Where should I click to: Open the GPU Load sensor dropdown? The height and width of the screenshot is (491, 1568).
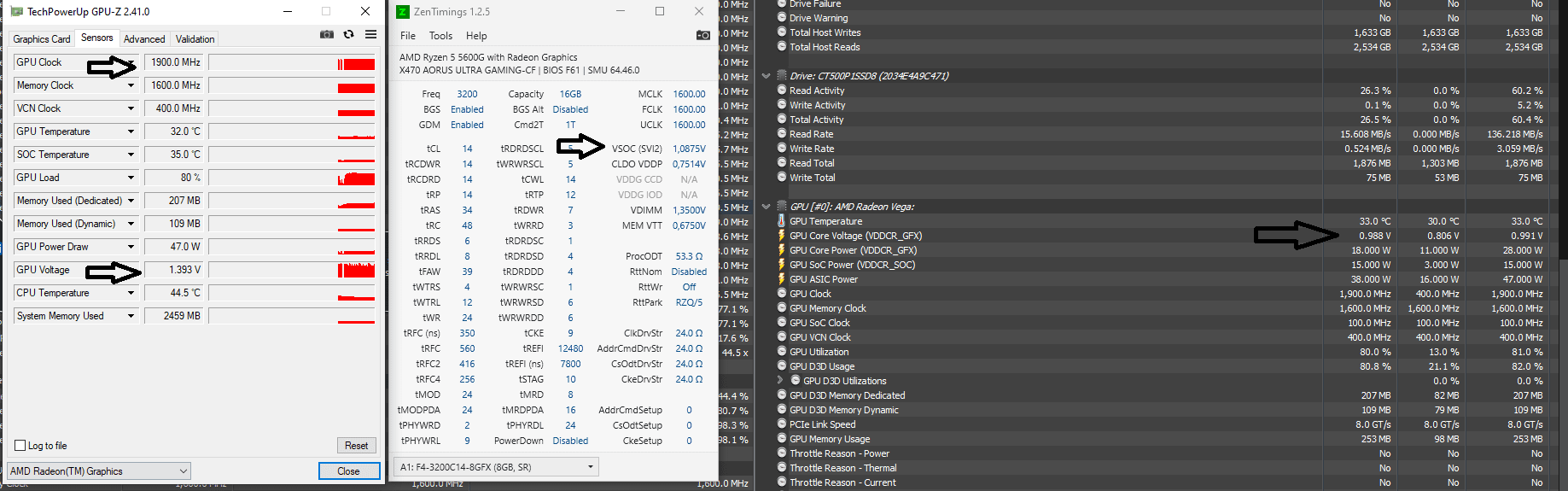click(131, 178)
